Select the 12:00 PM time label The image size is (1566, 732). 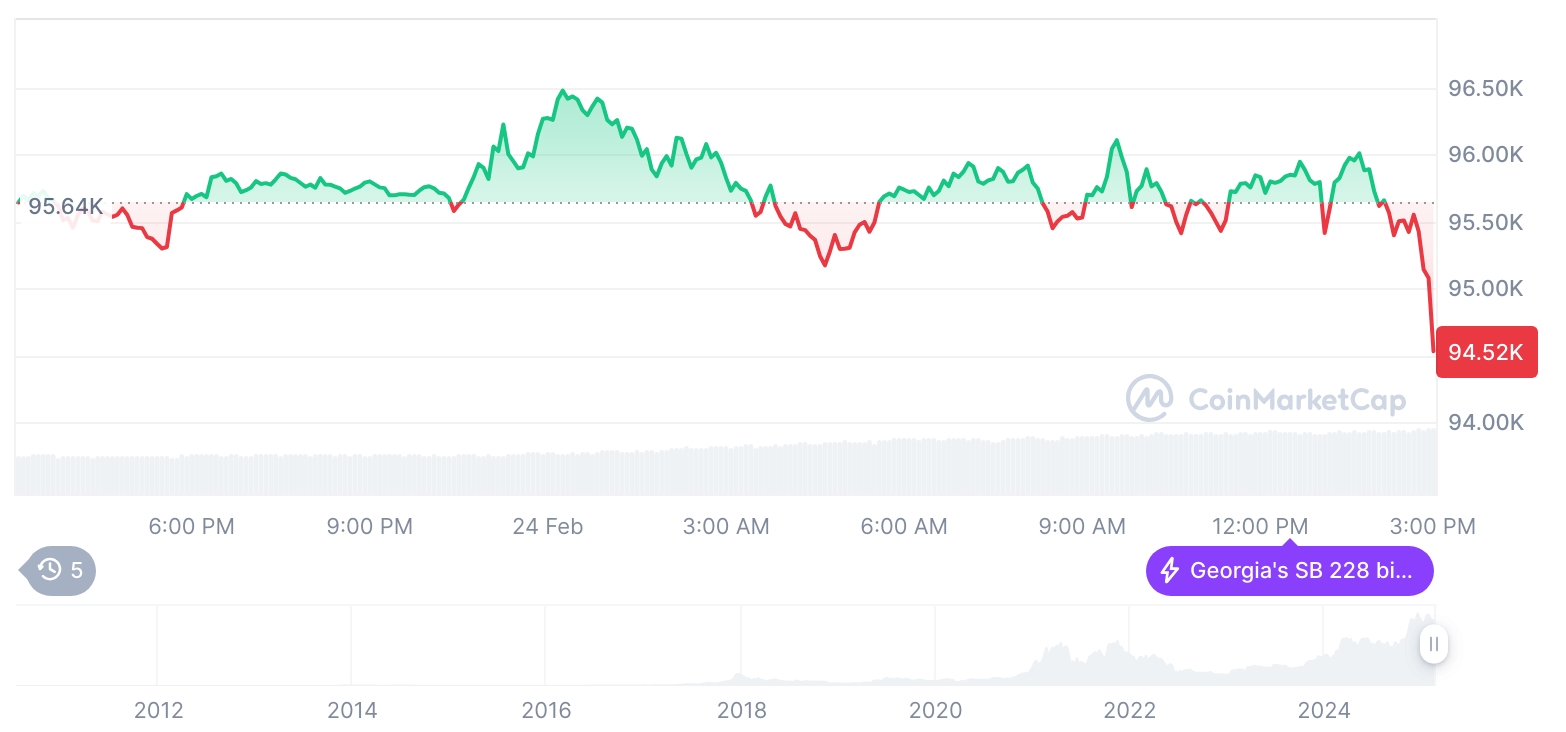coord(1260,526)
